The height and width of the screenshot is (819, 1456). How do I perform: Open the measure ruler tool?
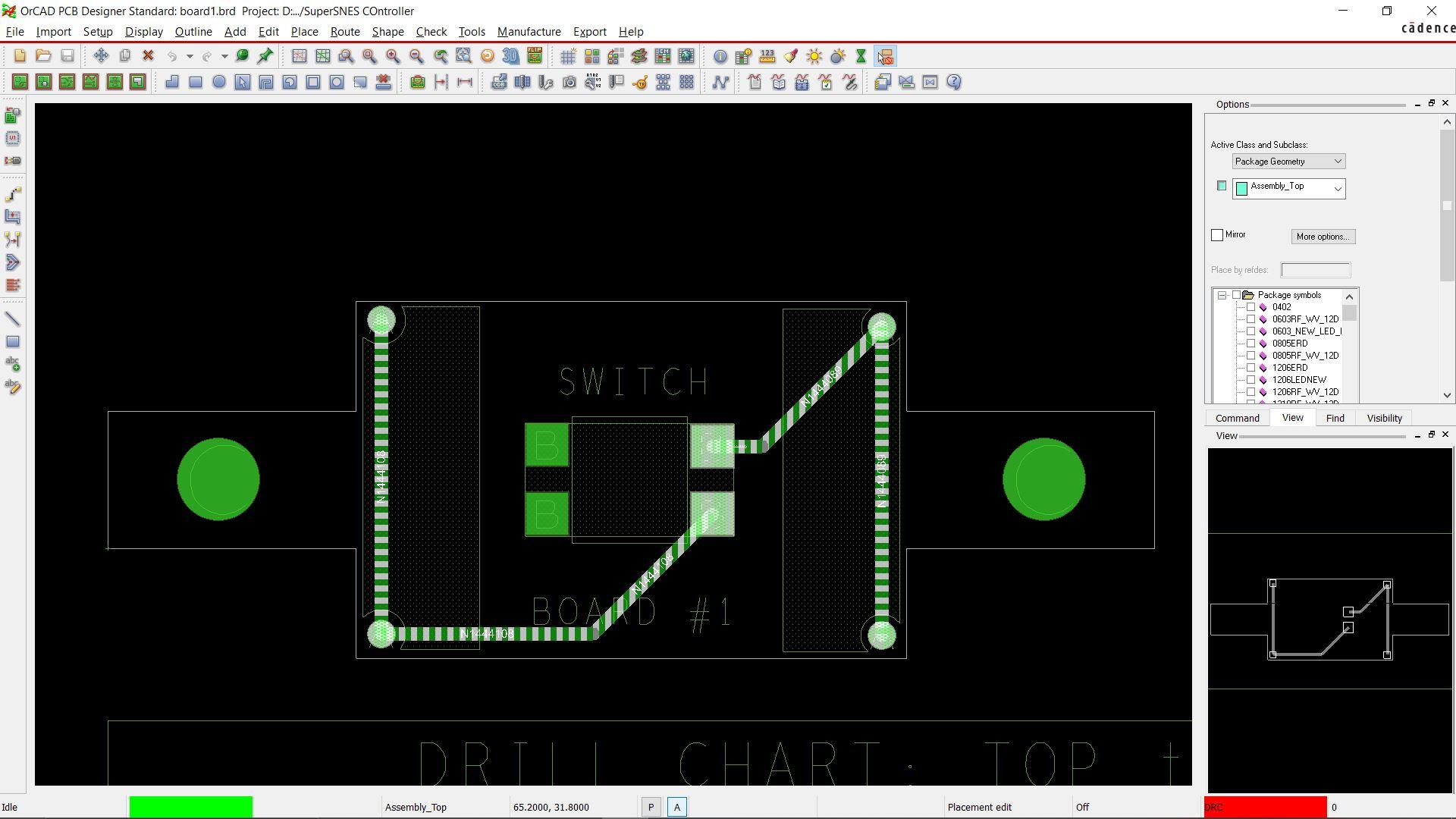pyautogui.click(x=767, y=56)
